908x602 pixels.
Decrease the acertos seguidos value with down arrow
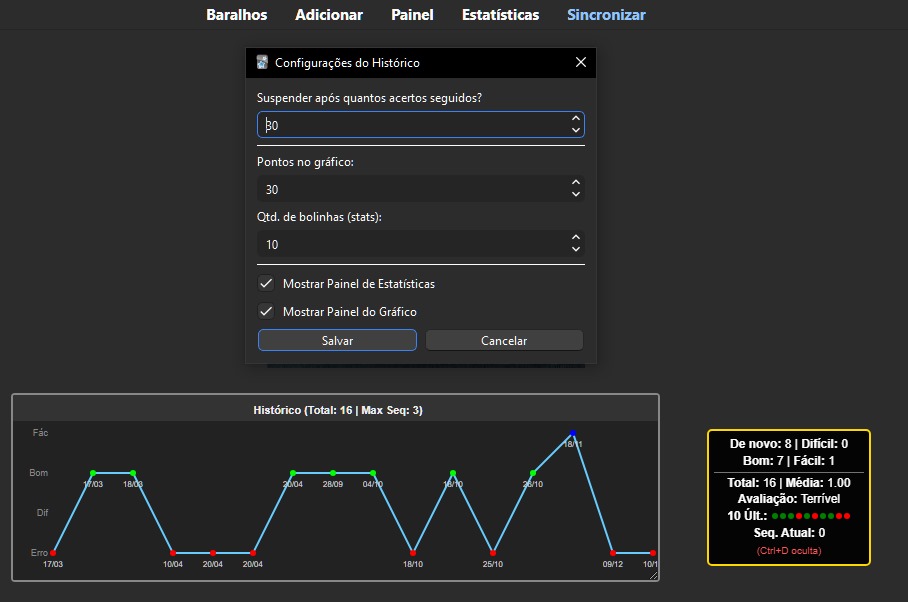[575, 130]
